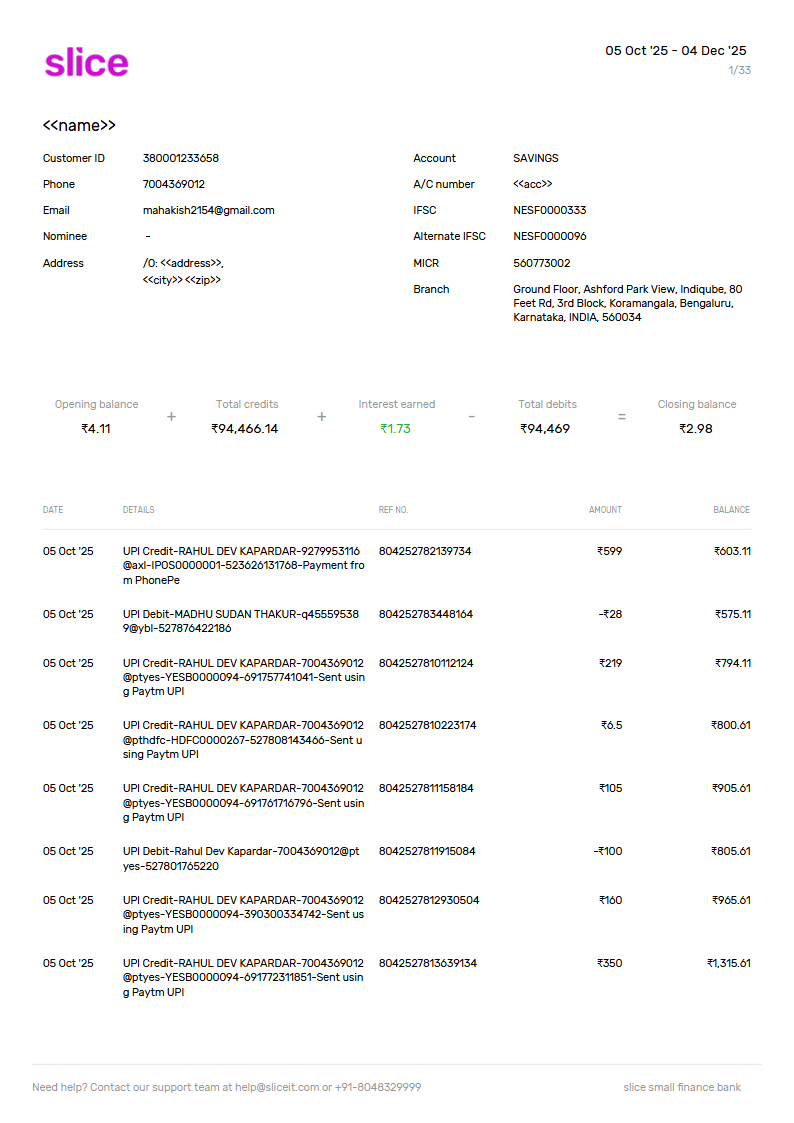The width and height of the screenshot is (794, 1123).
Task: Click the slice logo
Action: (x=87, y=63)
